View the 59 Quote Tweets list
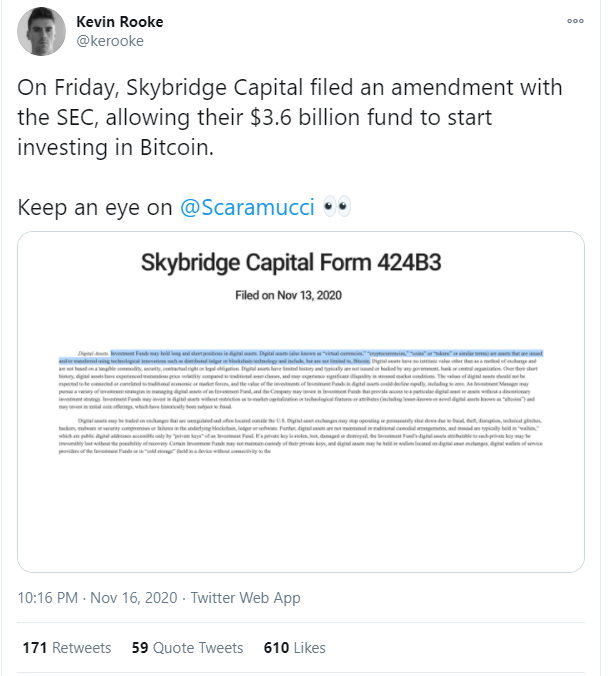Viewport: 608px width, 676px height. [186, 648]
